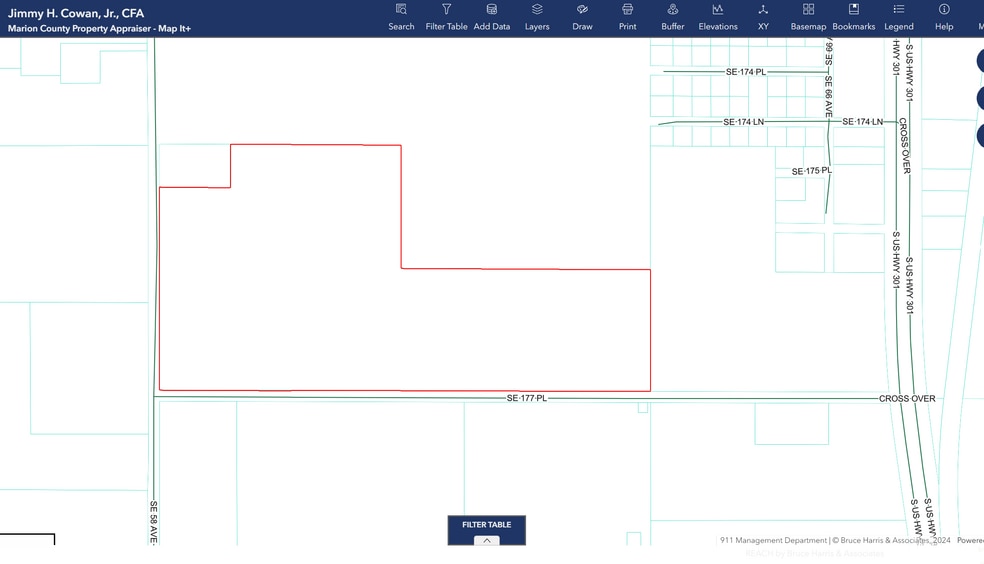
Task: Click the topmost round button on right edge
Action: coord(980,61)
